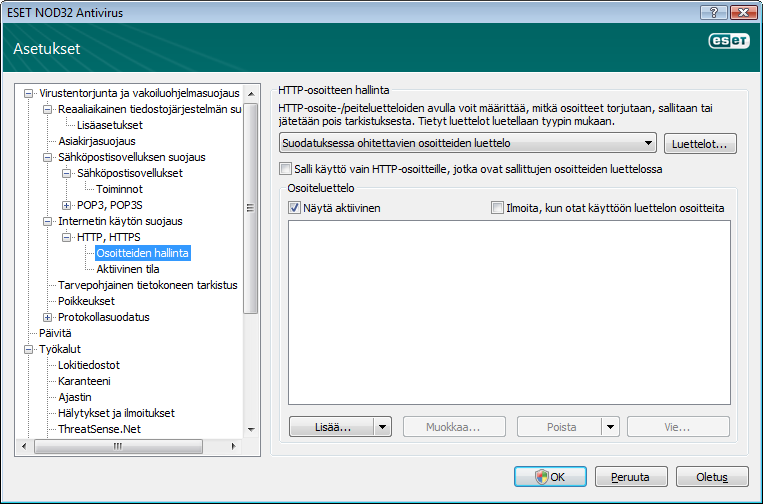Viewport: 763px width, 504px height.
Task: Select Poikkeukset in the tree
Action: pos(87,301)
